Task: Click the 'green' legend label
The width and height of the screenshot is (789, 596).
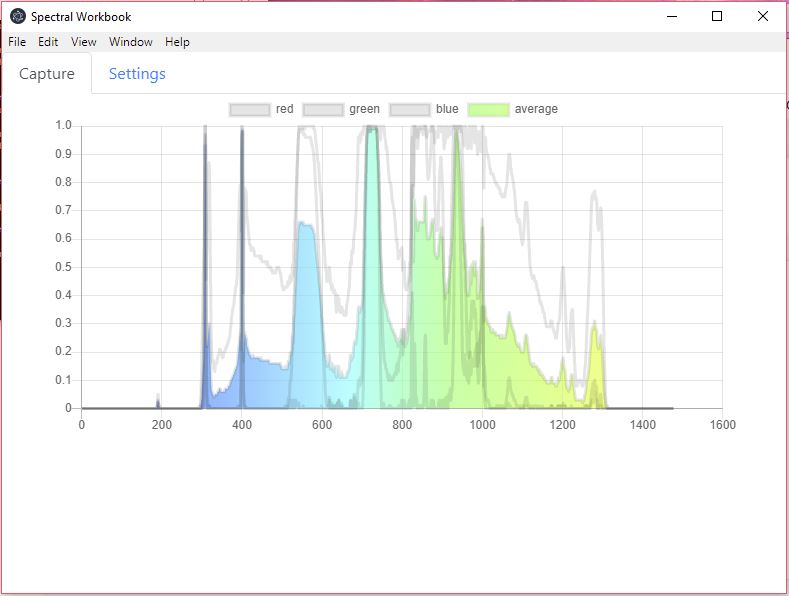Action: point(364,109)
